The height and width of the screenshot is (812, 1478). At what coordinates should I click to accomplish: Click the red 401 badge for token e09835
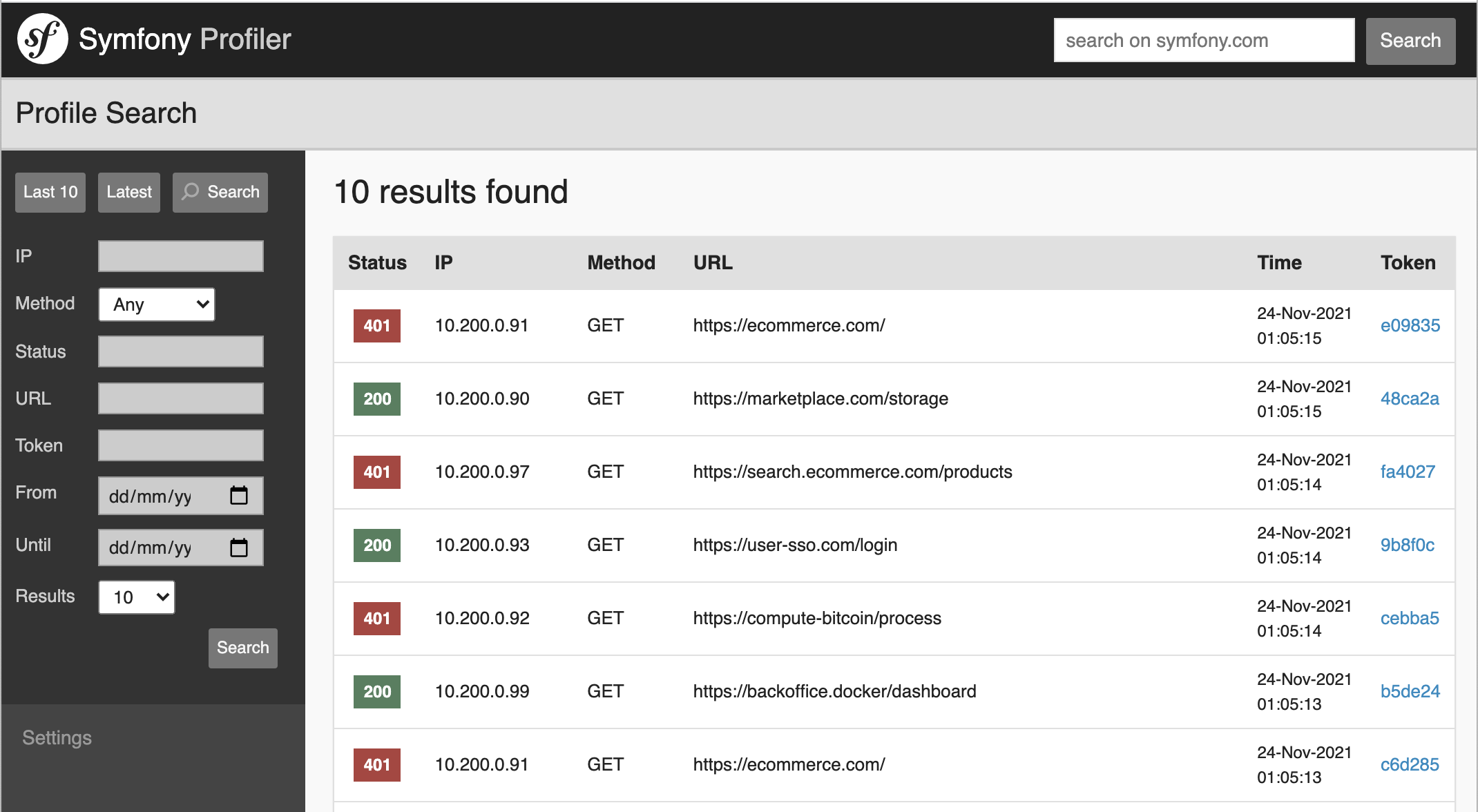[x=376, y=326]
